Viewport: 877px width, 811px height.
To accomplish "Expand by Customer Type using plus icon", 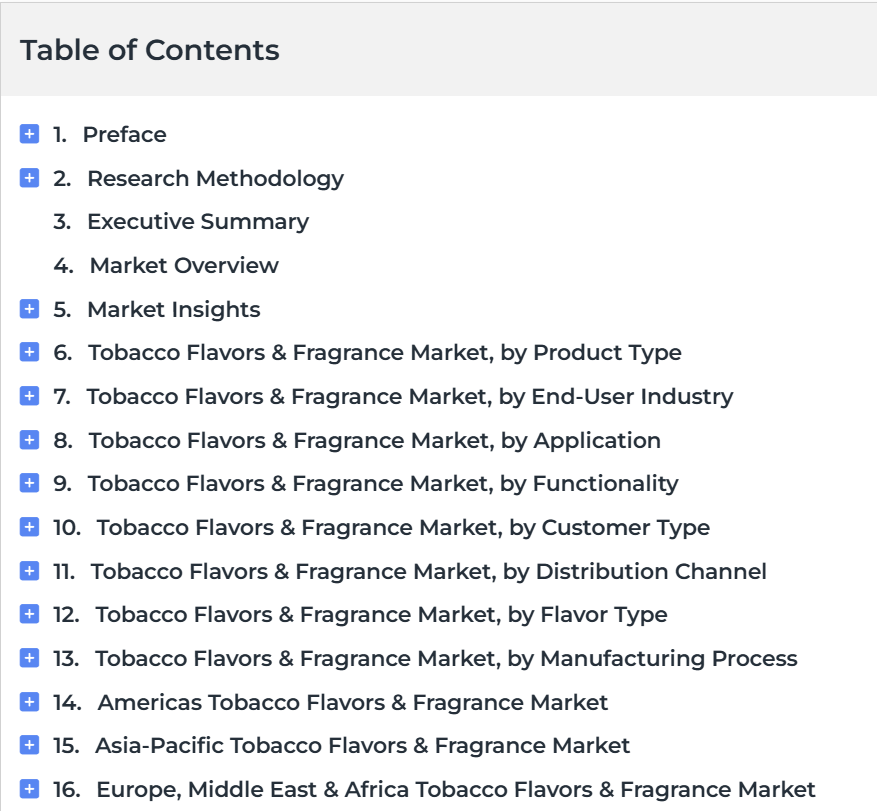I will pyautogui.click(x=29, y=527).
